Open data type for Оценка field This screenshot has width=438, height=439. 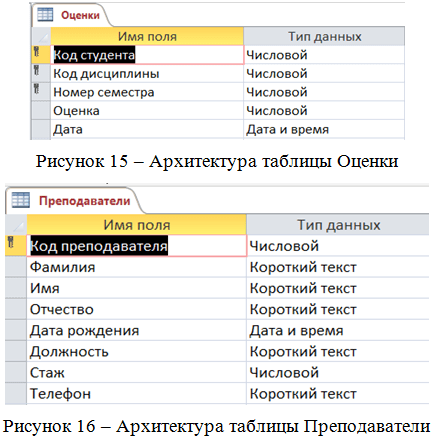(324, 111)
